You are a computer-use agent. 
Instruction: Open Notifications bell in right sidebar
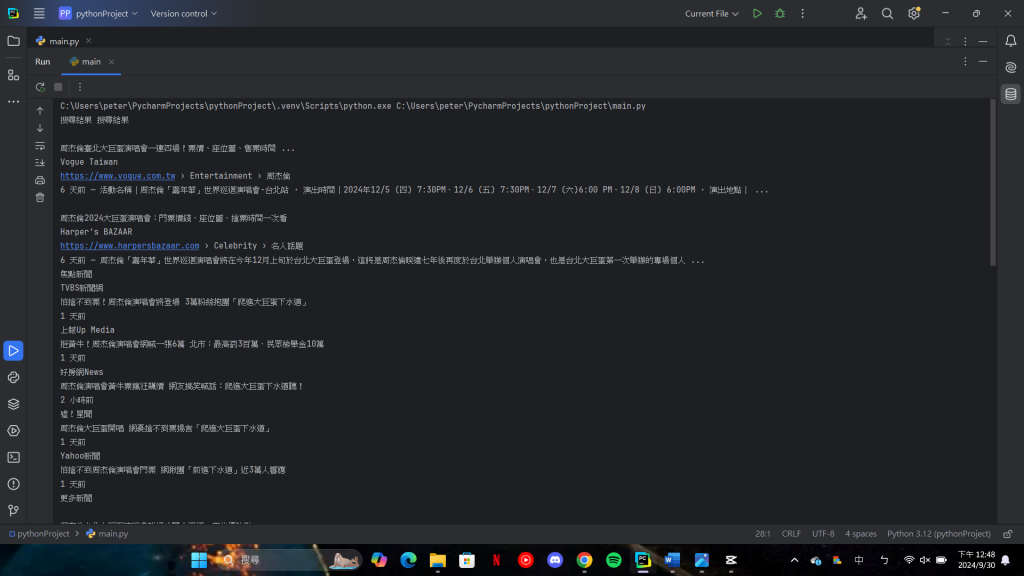(x=1010, y=41)
